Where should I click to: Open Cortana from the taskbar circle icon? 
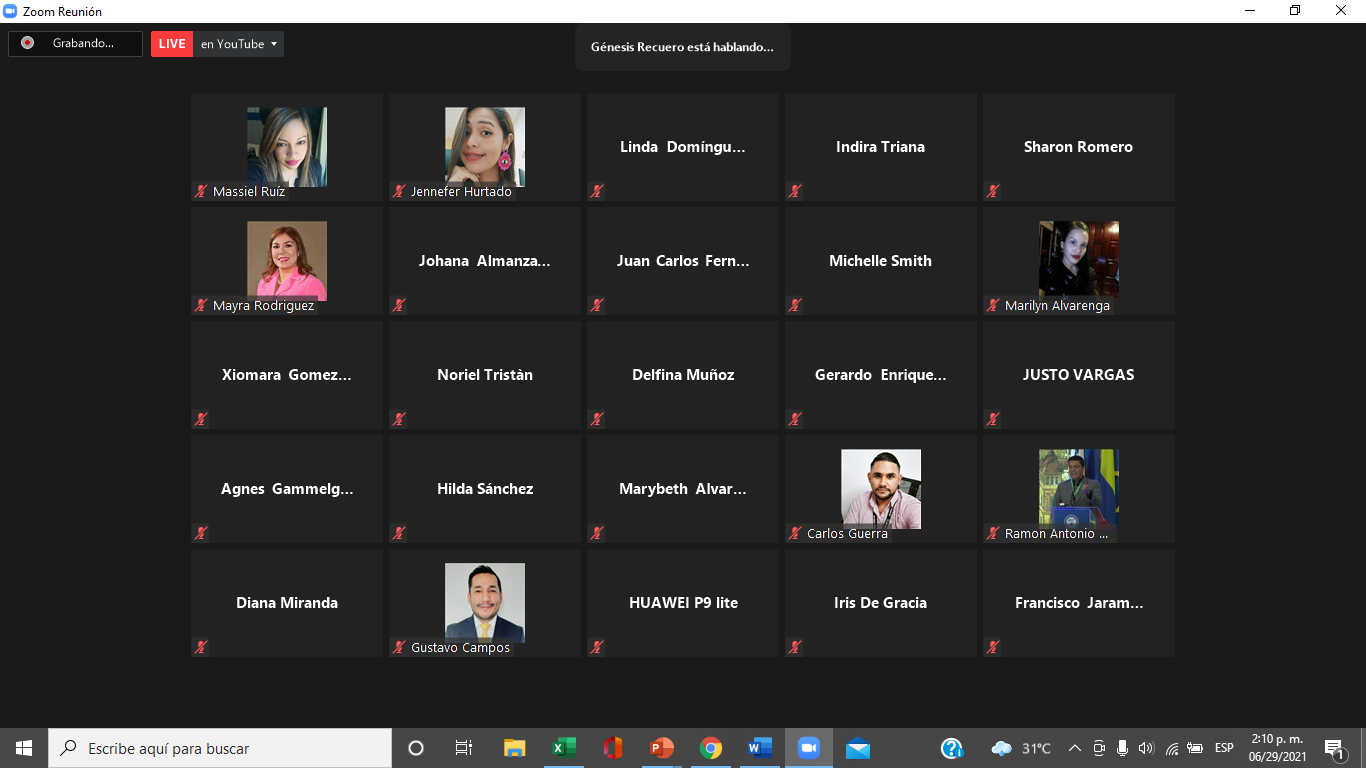[416, 748]
